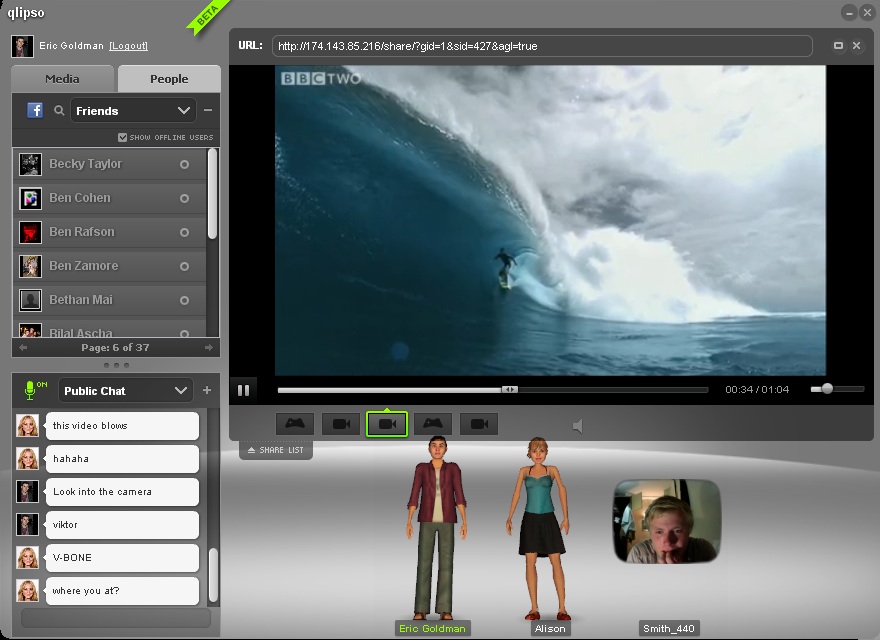Go to next friends page arrow
Image resolution: width=880 pixels, height=640 pixels.
[x=209, y=348]
